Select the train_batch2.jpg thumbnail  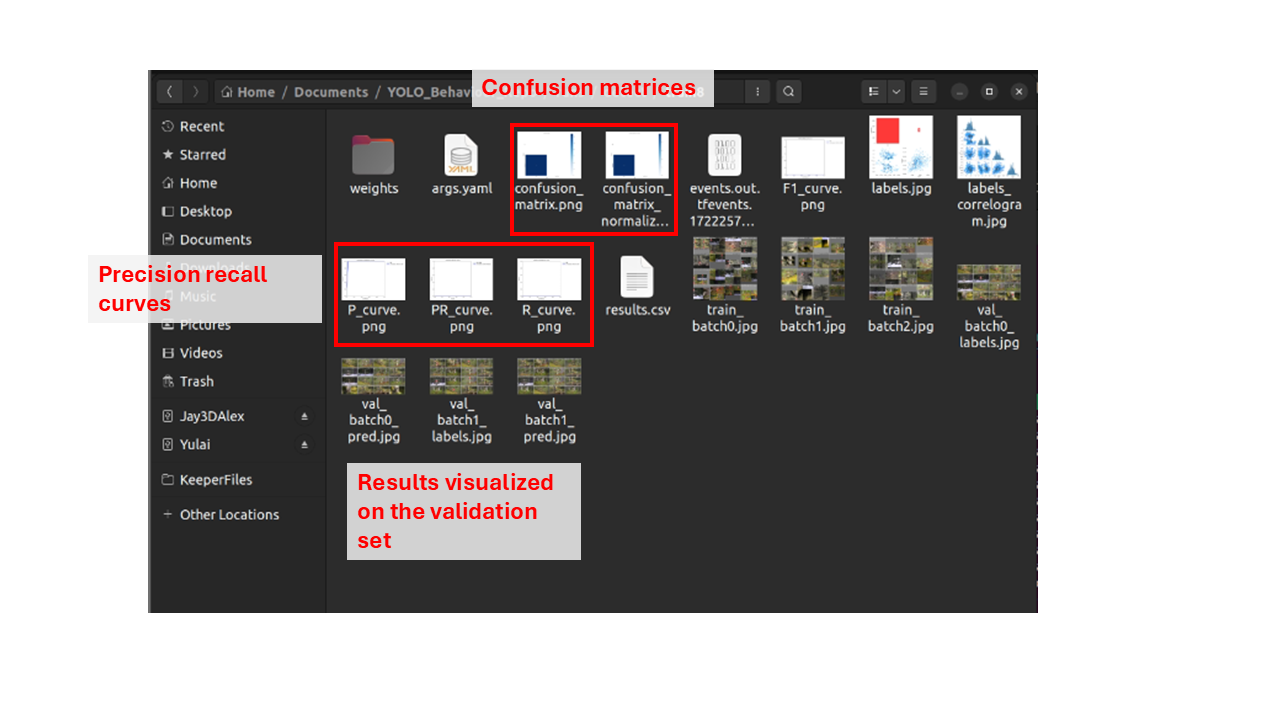point(901,269)
